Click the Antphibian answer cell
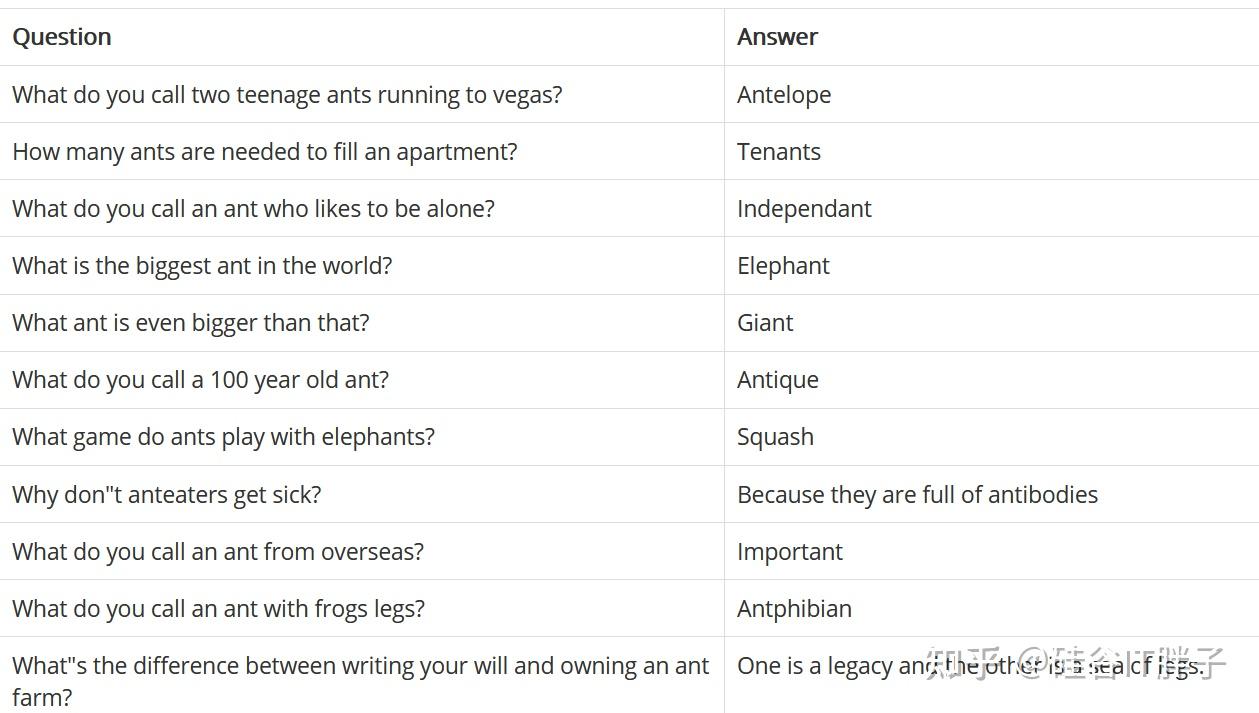 click(x=794, y=609)
